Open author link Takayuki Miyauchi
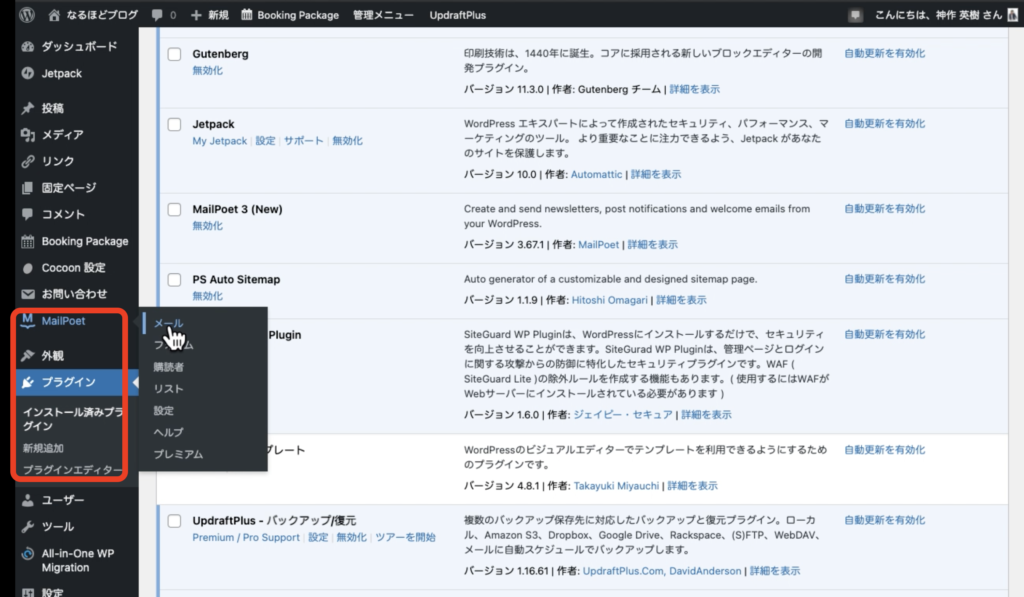Image resolution: width=1024 pixels, height=597 pixels. pos(616,485)
